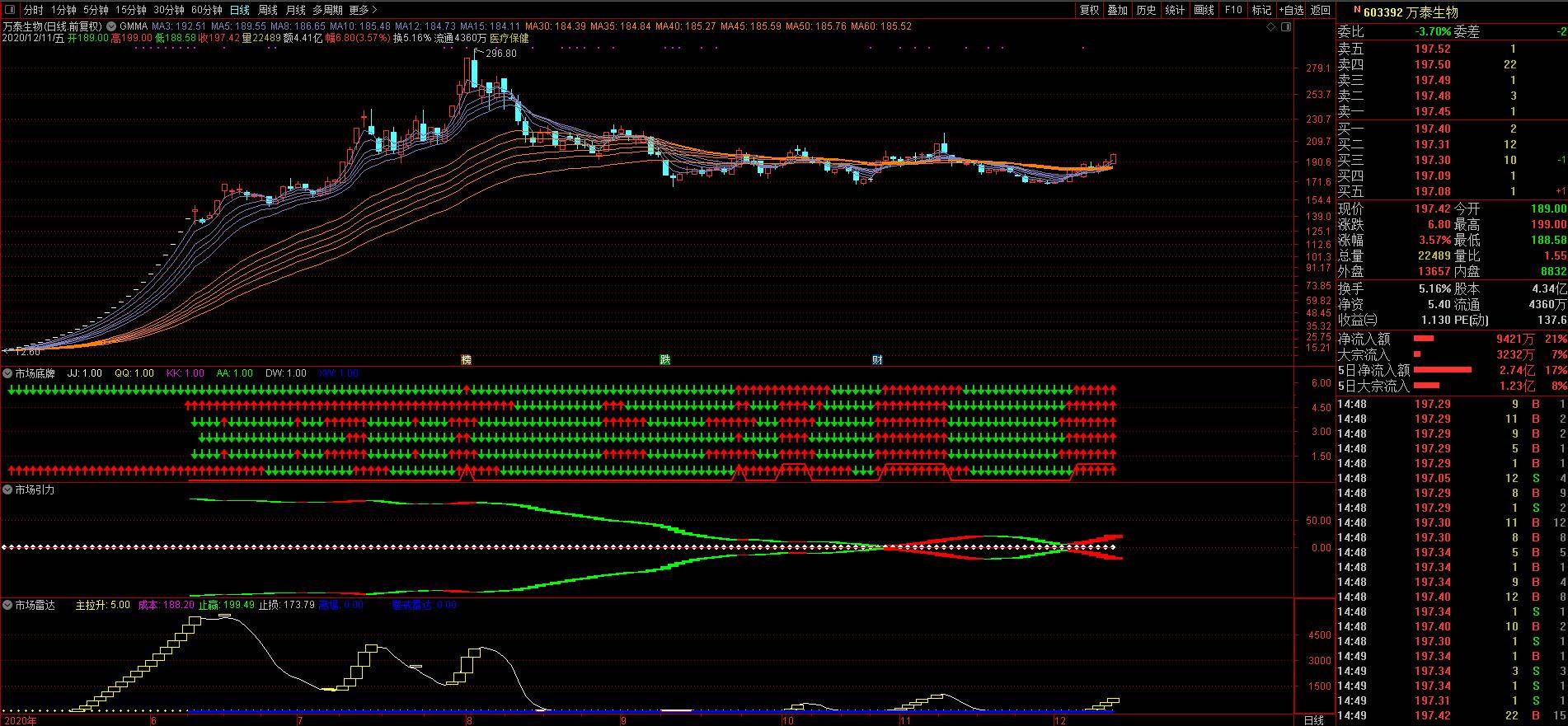Select the 15分钟 period tab

pyautogui.click(x=130, y=10)
